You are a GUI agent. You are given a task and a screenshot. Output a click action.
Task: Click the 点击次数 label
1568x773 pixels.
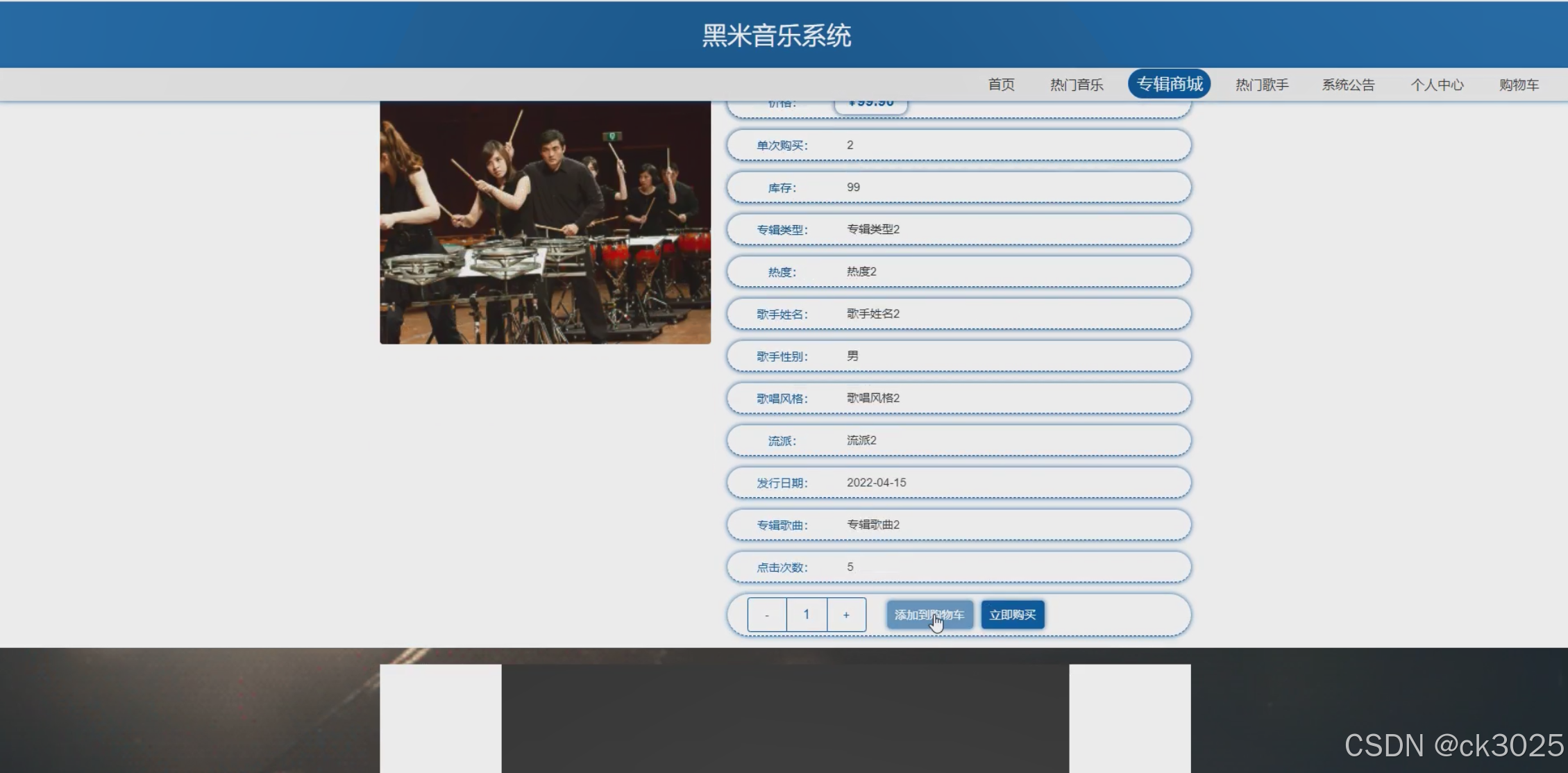tap(782, 567)
